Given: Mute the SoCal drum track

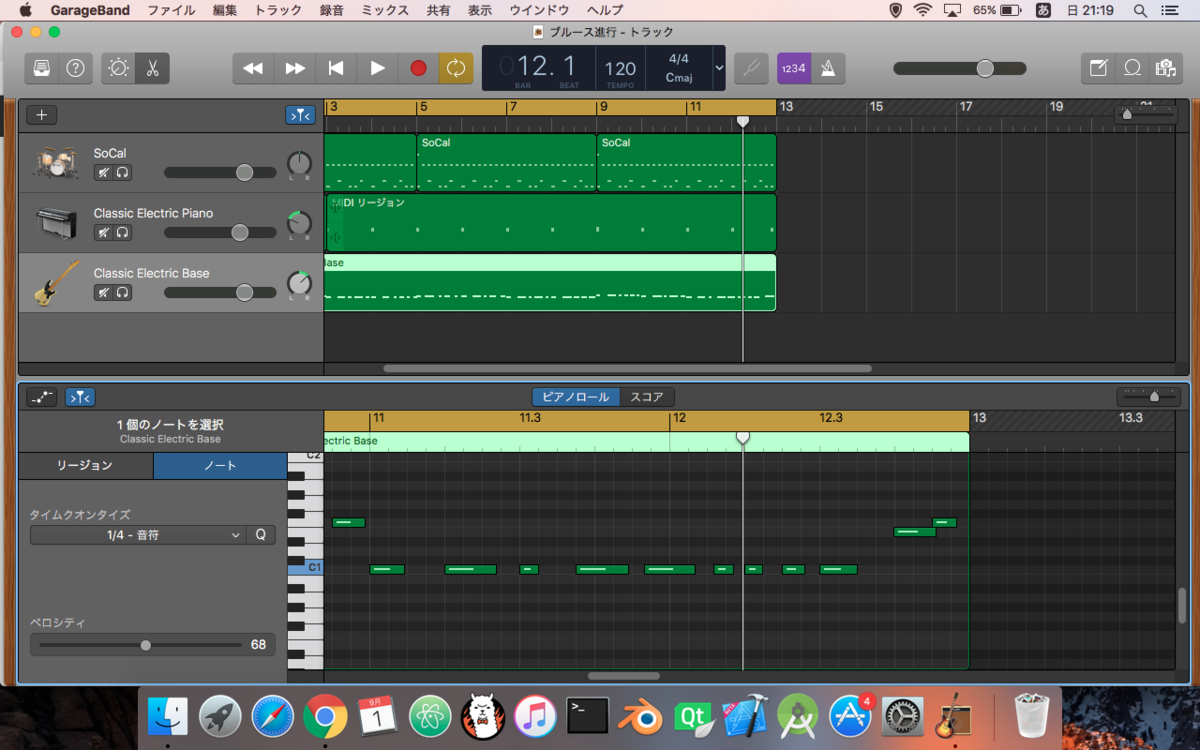Looking at the screenshot, I should pyautogui.click(x=103, y=173).
